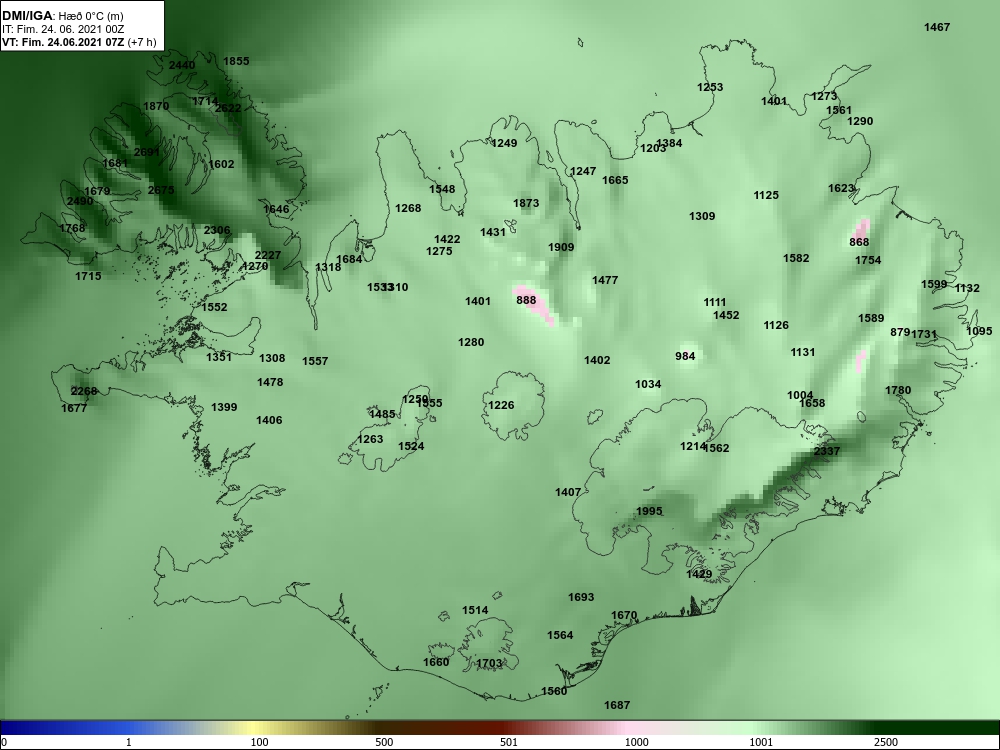1000x750 pixels.
Task: Click the '501' label on the colour scale
Action: [x=508, y=742]
